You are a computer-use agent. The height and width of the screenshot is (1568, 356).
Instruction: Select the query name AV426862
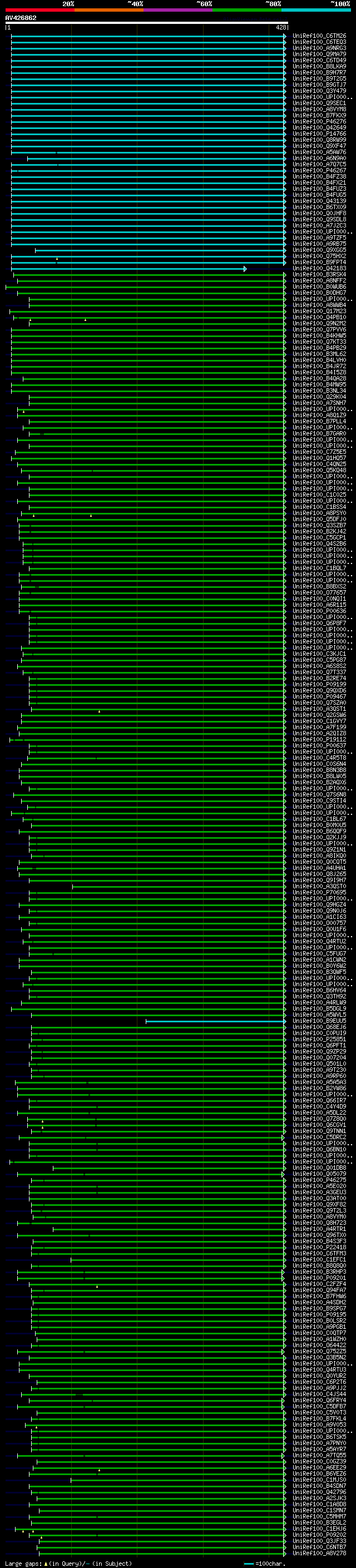21,18
